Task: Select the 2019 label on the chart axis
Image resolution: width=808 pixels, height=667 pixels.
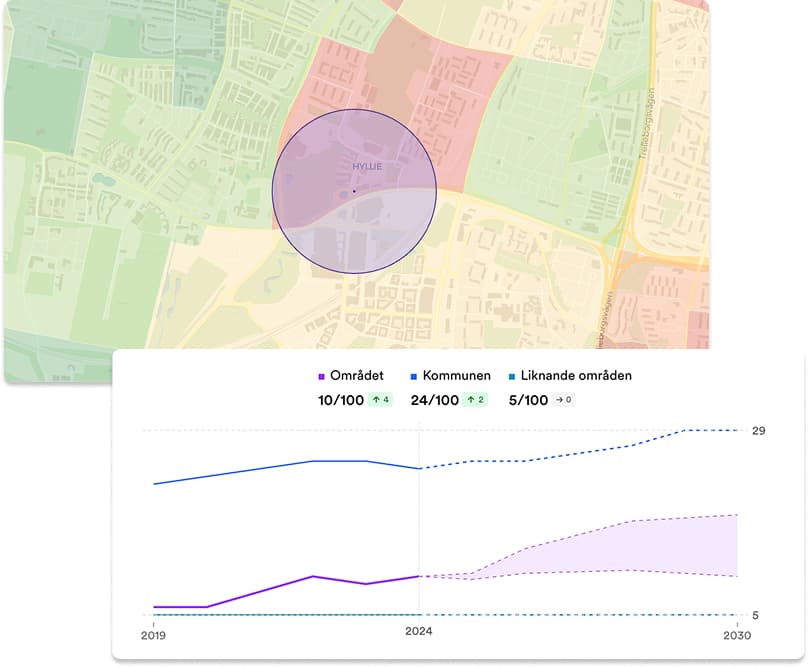Action: pyautogui.click(x=153, y=634)
